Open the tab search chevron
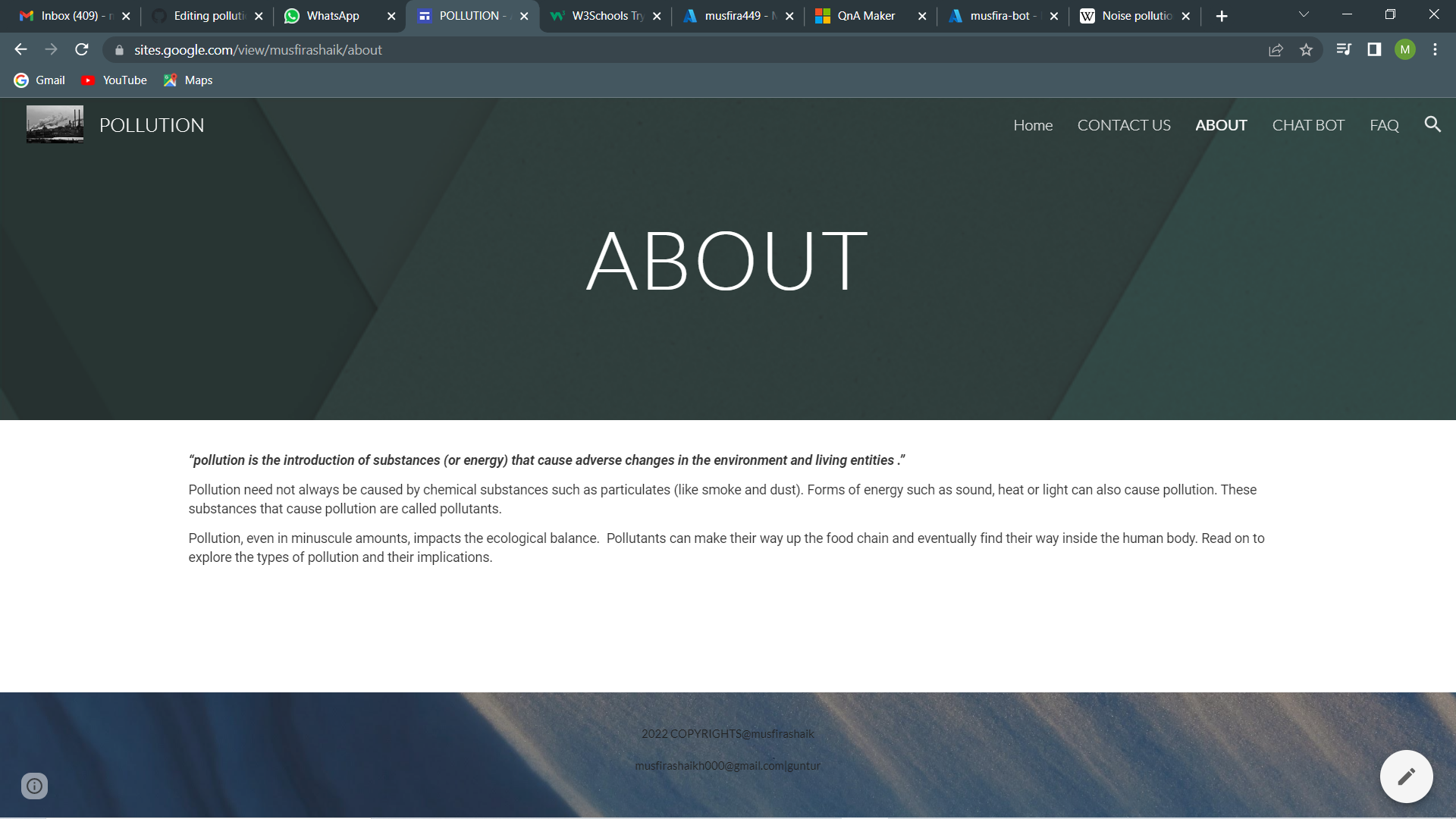This screenshot has width=1456, height=819. point(1303,14)
